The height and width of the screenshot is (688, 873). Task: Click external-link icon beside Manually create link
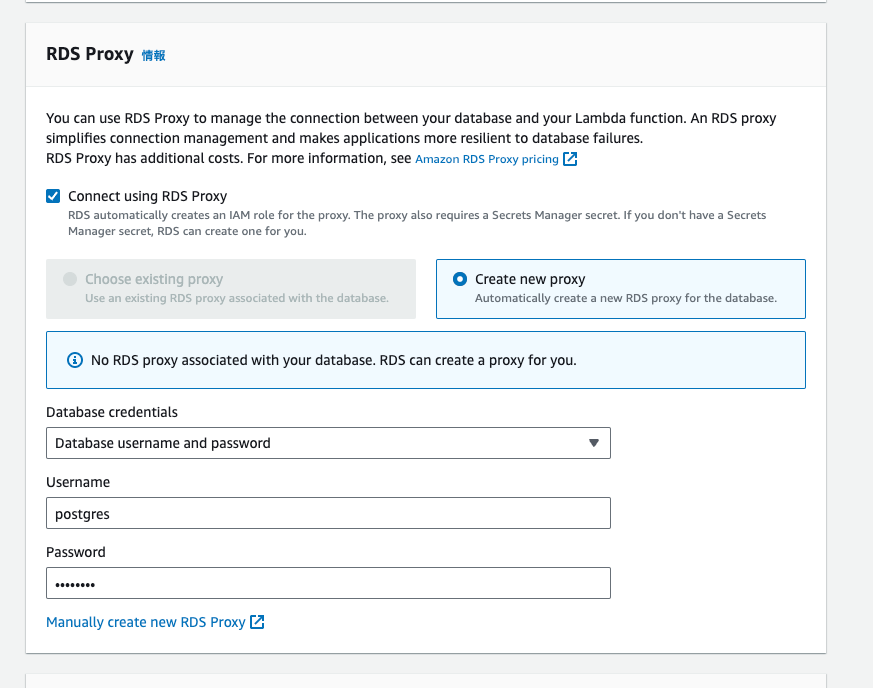point(257,622)
